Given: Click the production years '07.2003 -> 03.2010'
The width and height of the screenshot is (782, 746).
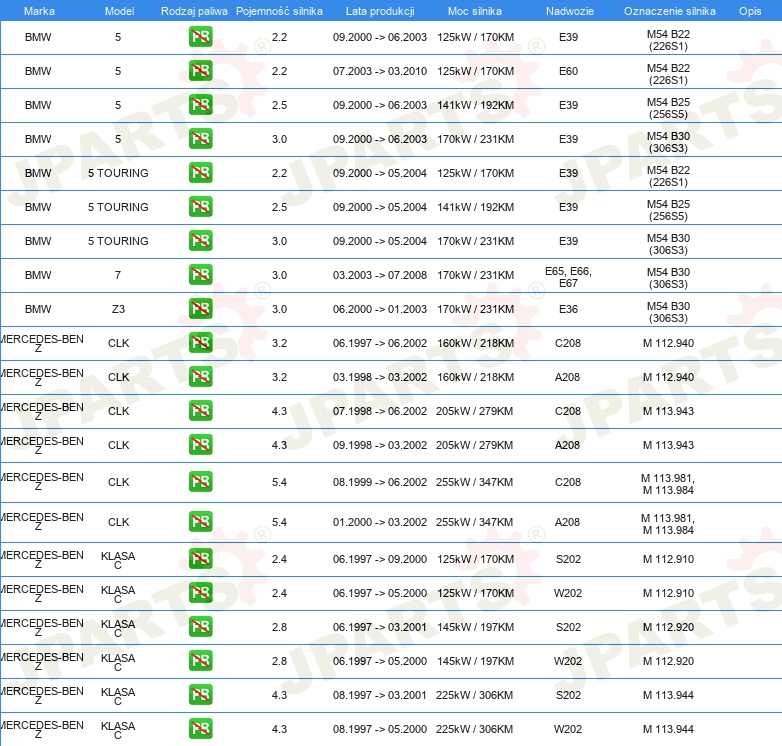Looking at the screenshot, I should click(380, 71).
